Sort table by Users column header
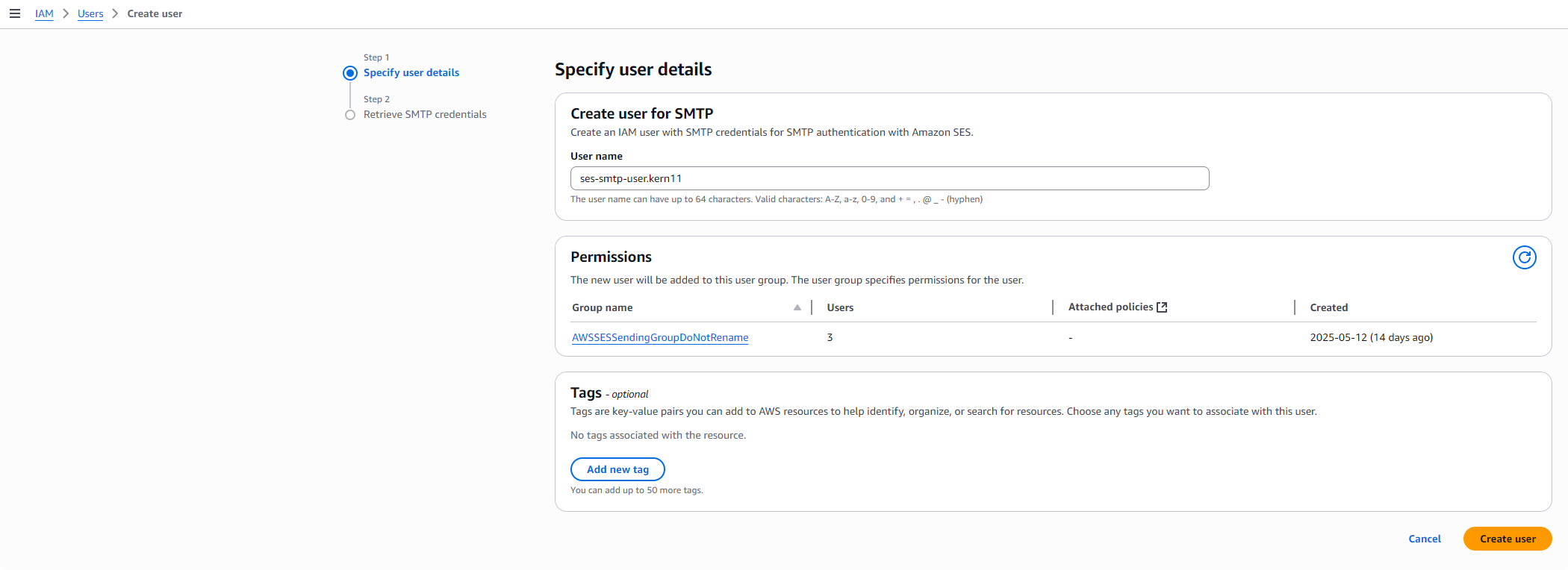 tap(840, 307)
